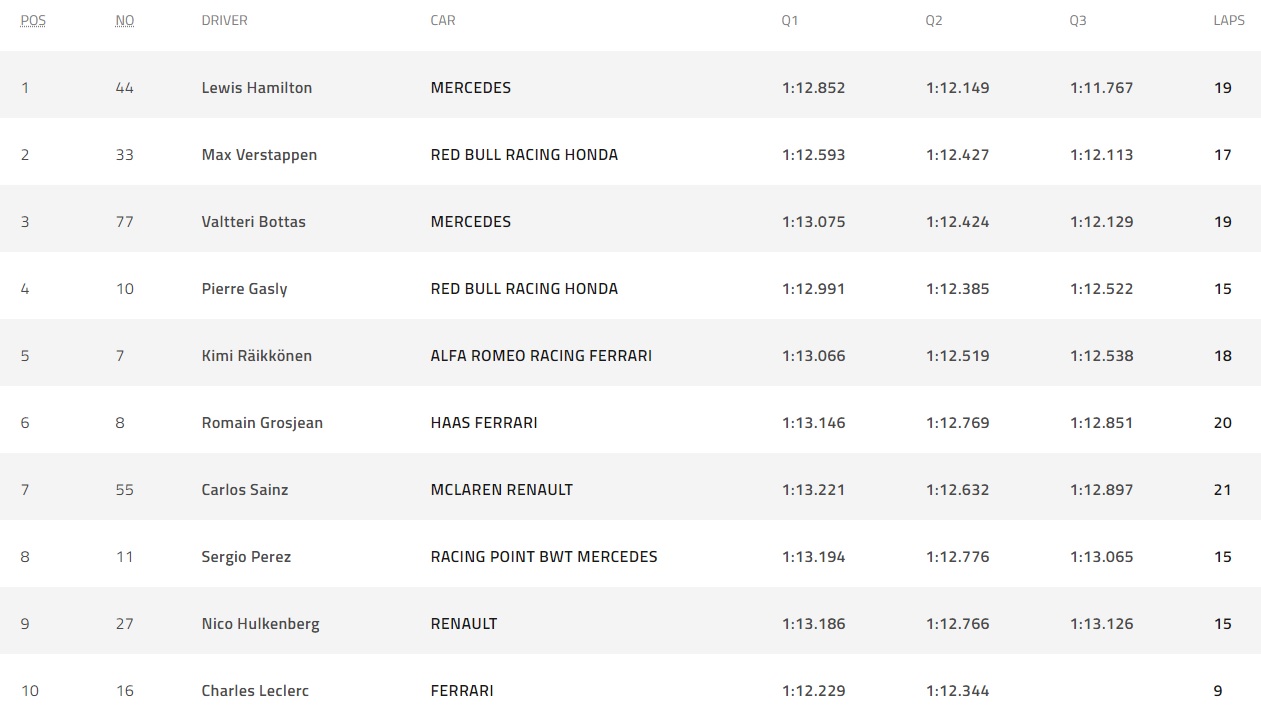
Task: Click the Q1 column header
Action: click(x=790, y=20)
